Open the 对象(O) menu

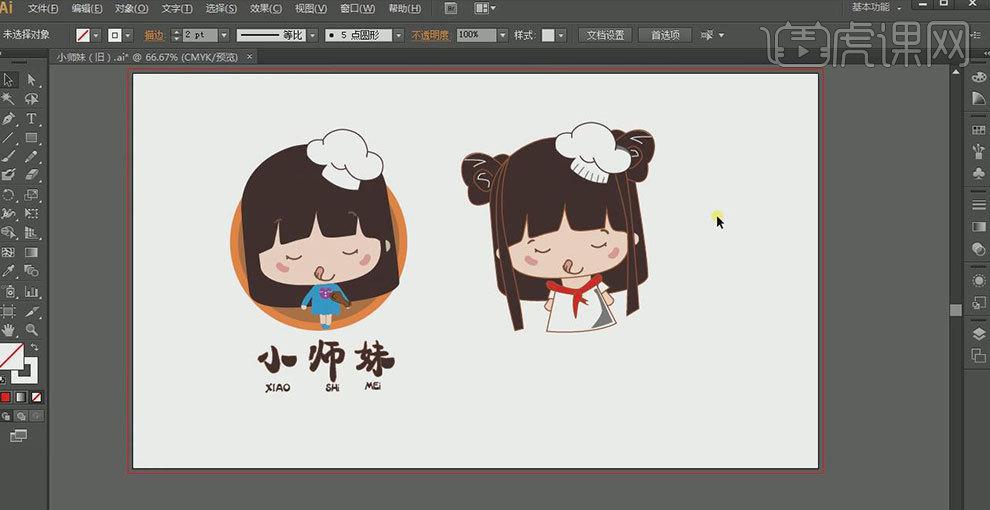[x=132, y=9]
